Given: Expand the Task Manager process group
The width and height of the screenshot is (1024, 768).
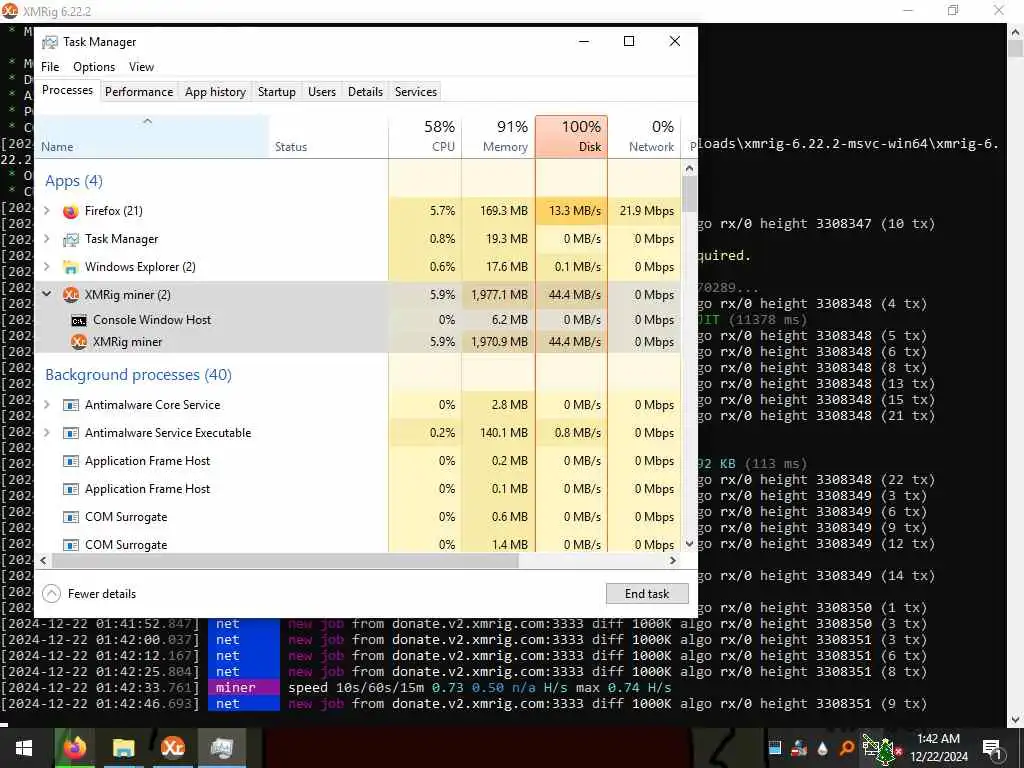Looking at the screenshot, I should pos(47,238).
